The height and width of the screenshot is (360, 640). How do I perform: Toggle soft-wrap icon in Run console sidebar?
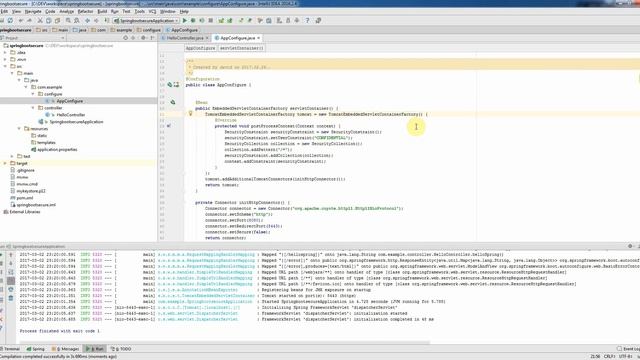point(11,272)
